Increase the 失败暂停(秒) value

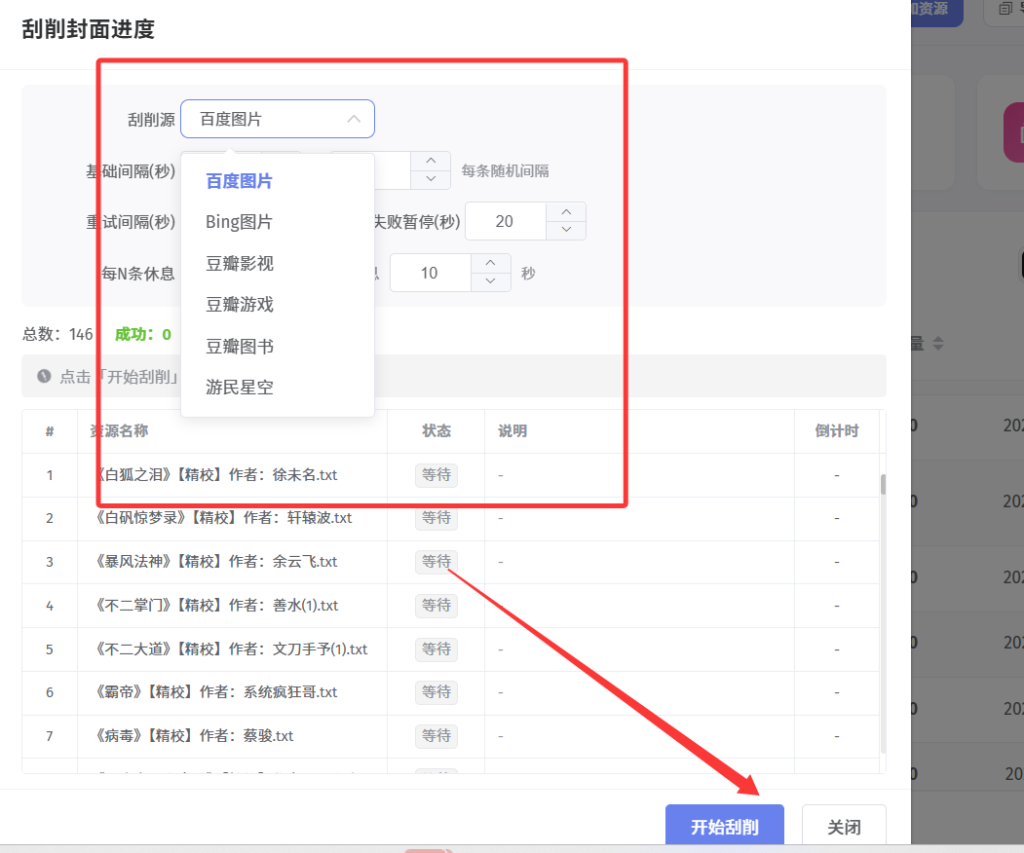[x=566, y=212]
